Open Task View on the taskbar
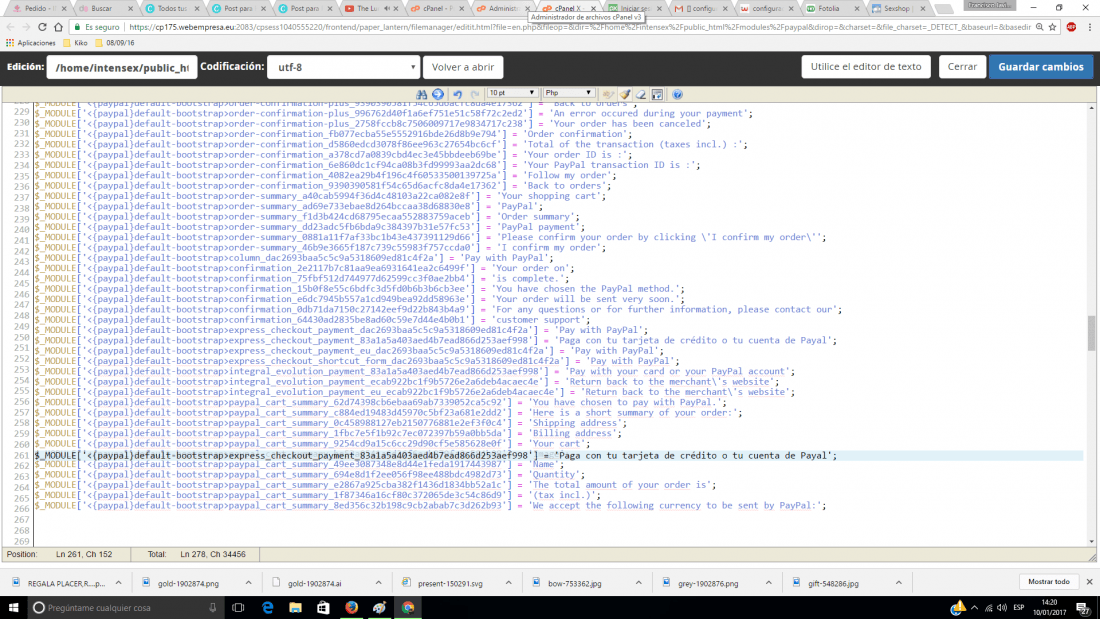Screen dimensions: 1100x619 [x=238, y=607]
